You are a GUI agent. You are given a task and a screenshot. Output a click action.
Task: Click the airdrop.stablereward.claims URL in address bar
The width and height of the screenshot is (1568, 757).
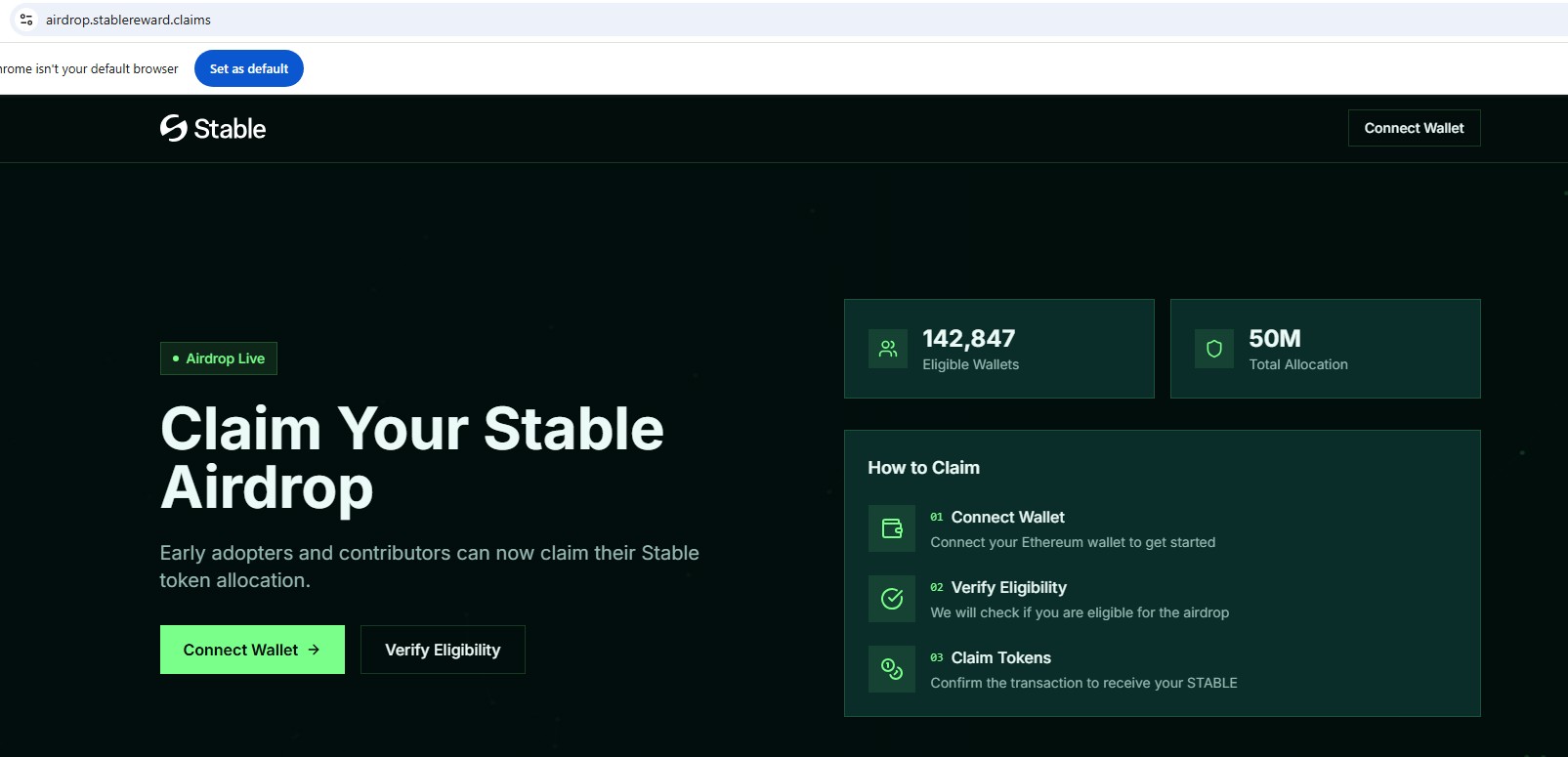pyautogui.click(x=128, y=20)
